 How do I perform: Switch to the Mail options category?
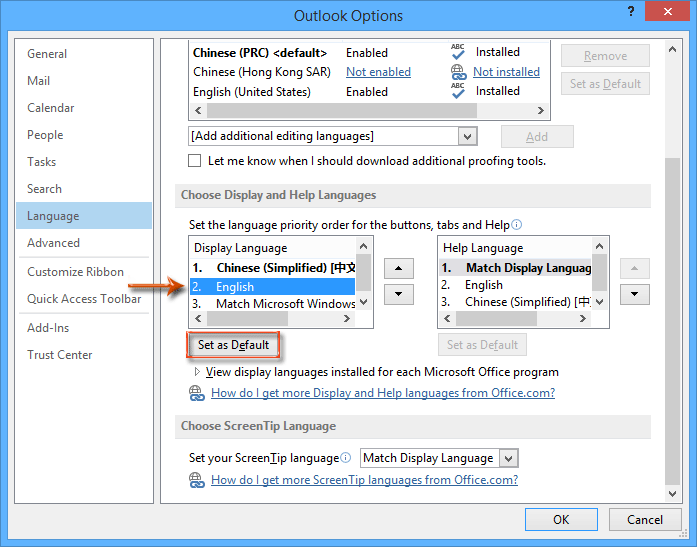(x=41, y=81)
